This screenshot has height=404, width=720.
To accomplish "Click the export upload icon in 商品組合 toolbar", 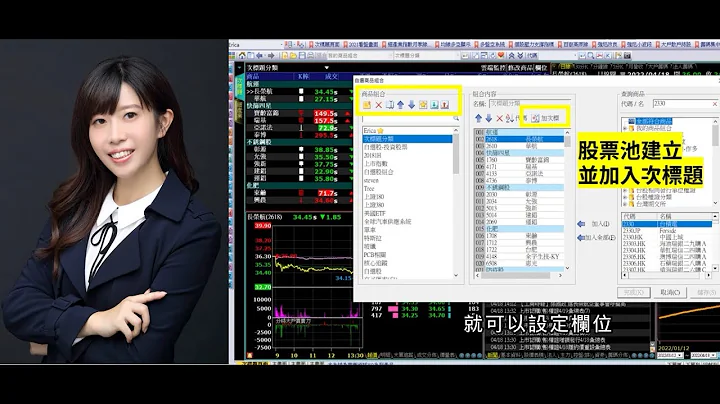I will [445, 105].
